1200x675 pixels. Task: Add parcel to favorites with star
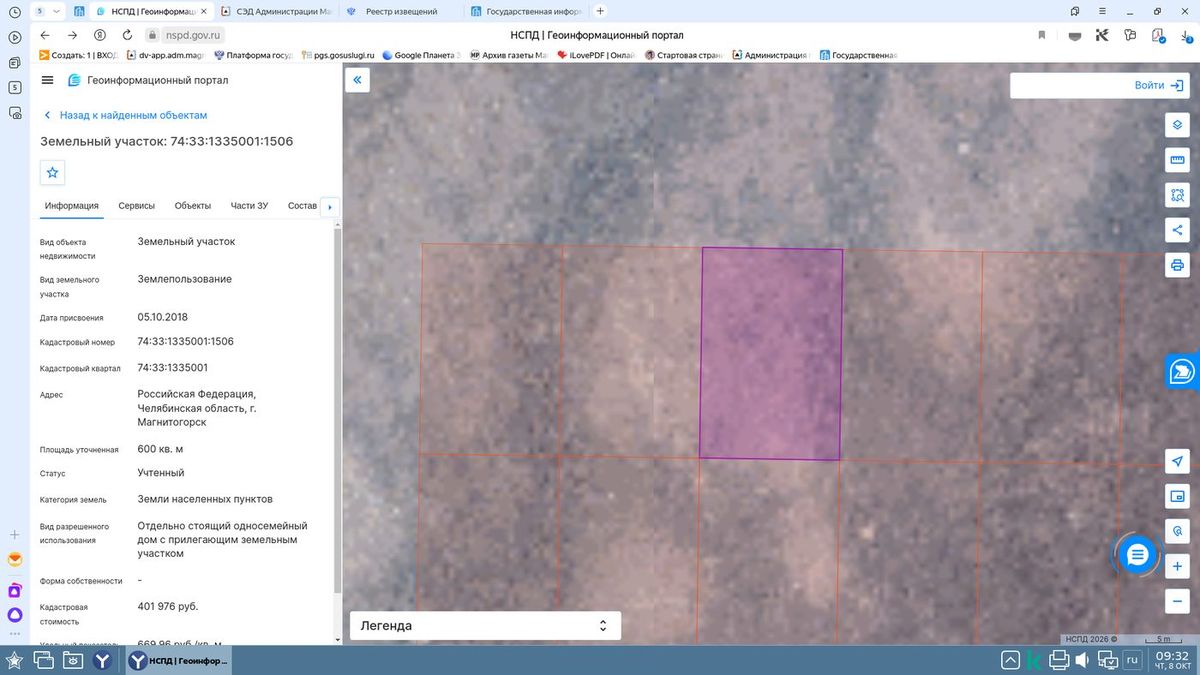(53, 172)
